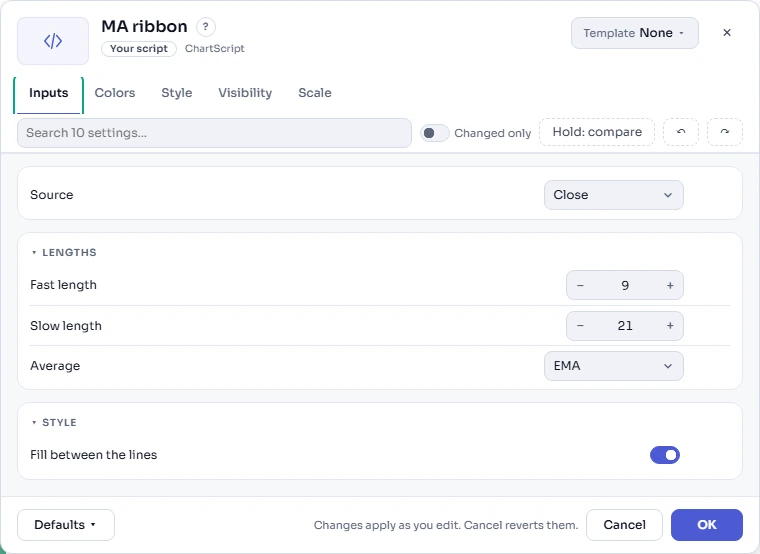The width and height of the screenshot is (760, 554).
Task: Click the Changes apply as you edit note
Action: tap(446, 525)
